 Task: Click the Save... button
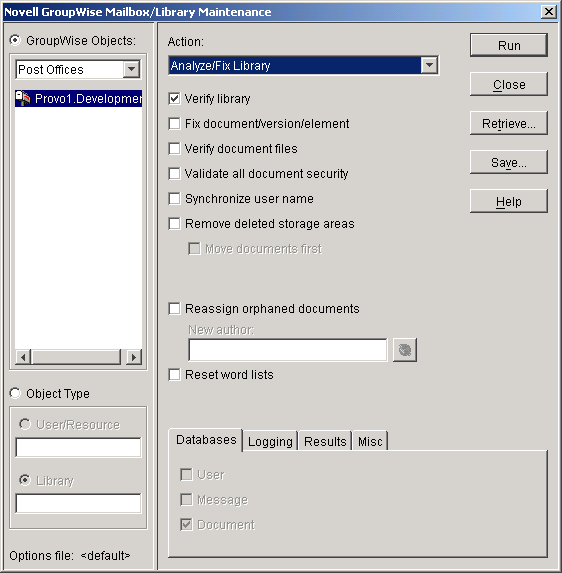point(509,162)
